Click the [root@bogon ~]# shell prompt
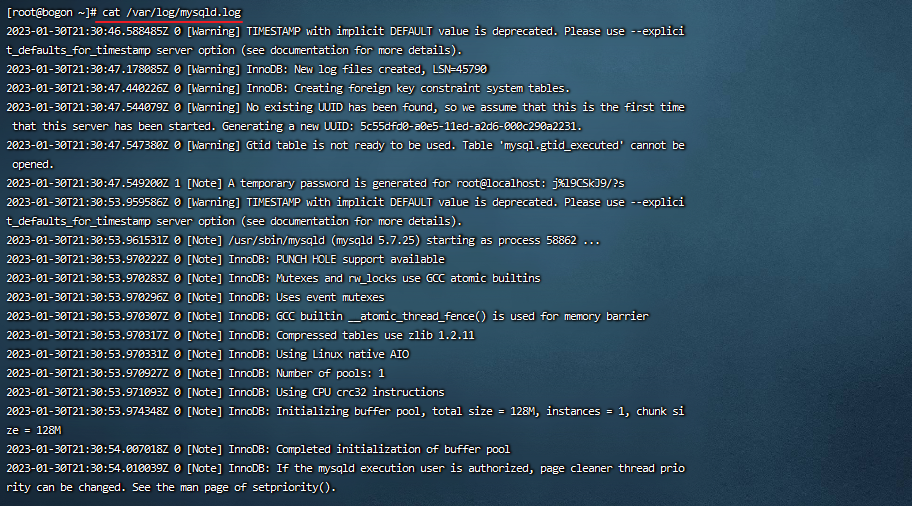912x506 pixels. [49, 12]
